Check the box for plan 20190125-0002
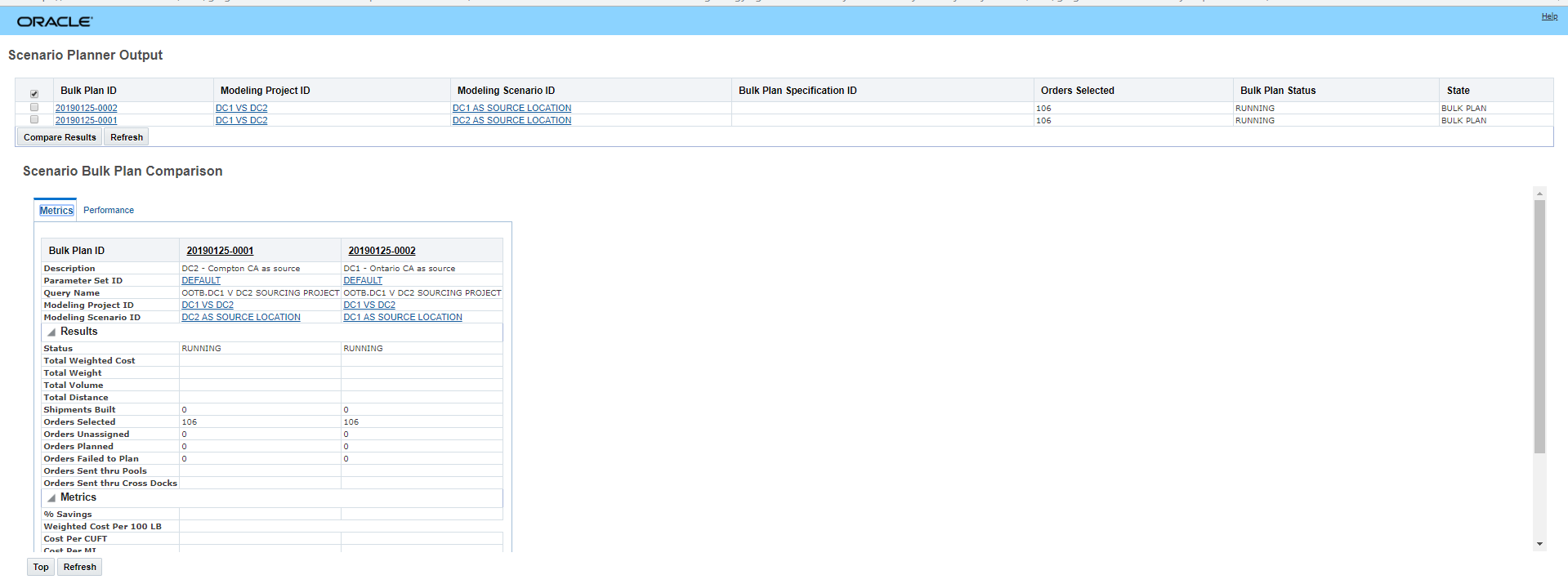 [34, 107]
